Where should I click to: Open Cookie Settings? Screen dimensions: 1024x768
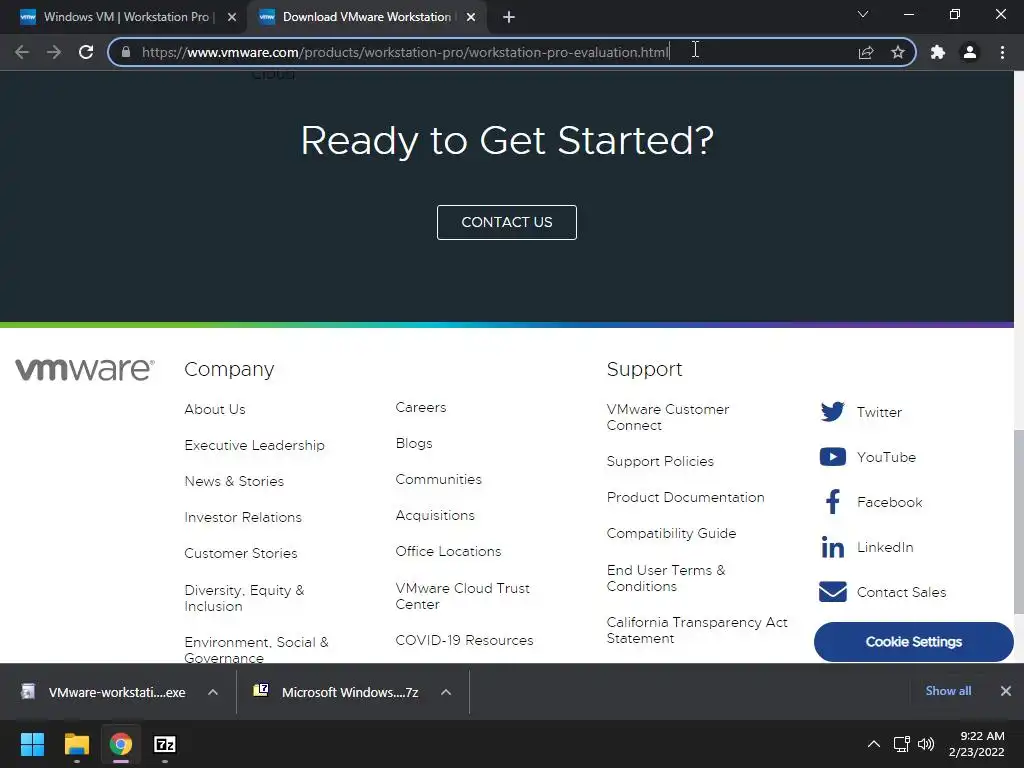[914, 642]
